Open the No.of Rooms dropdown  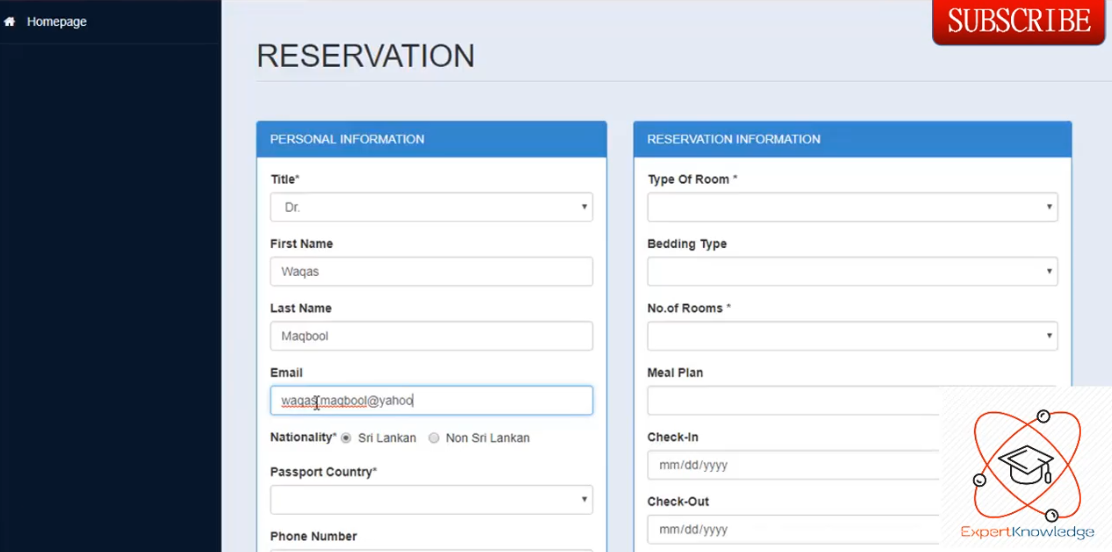click(852, 336)
